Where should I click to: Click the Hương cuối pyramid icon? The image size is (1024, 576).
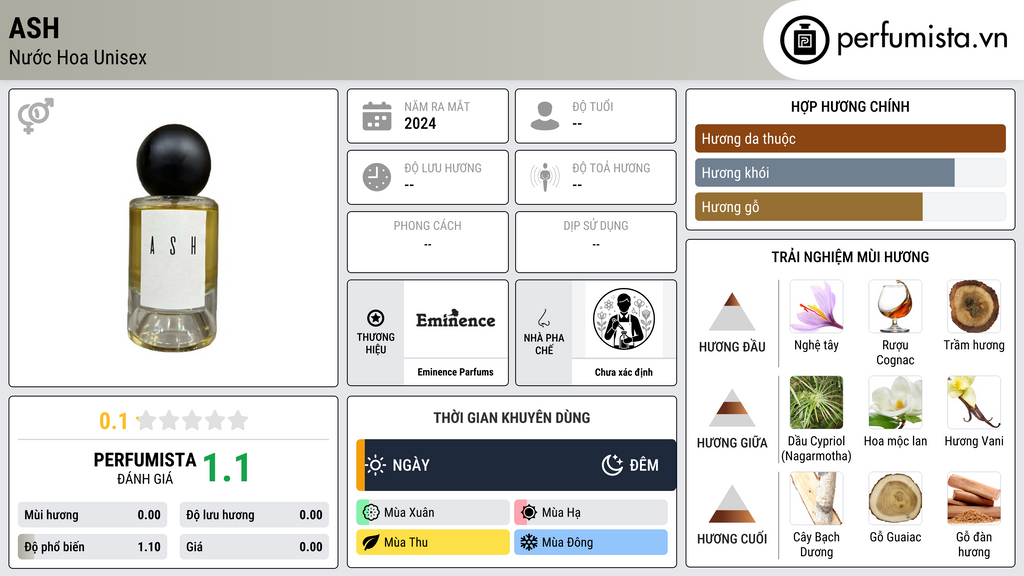click(732, 504)
